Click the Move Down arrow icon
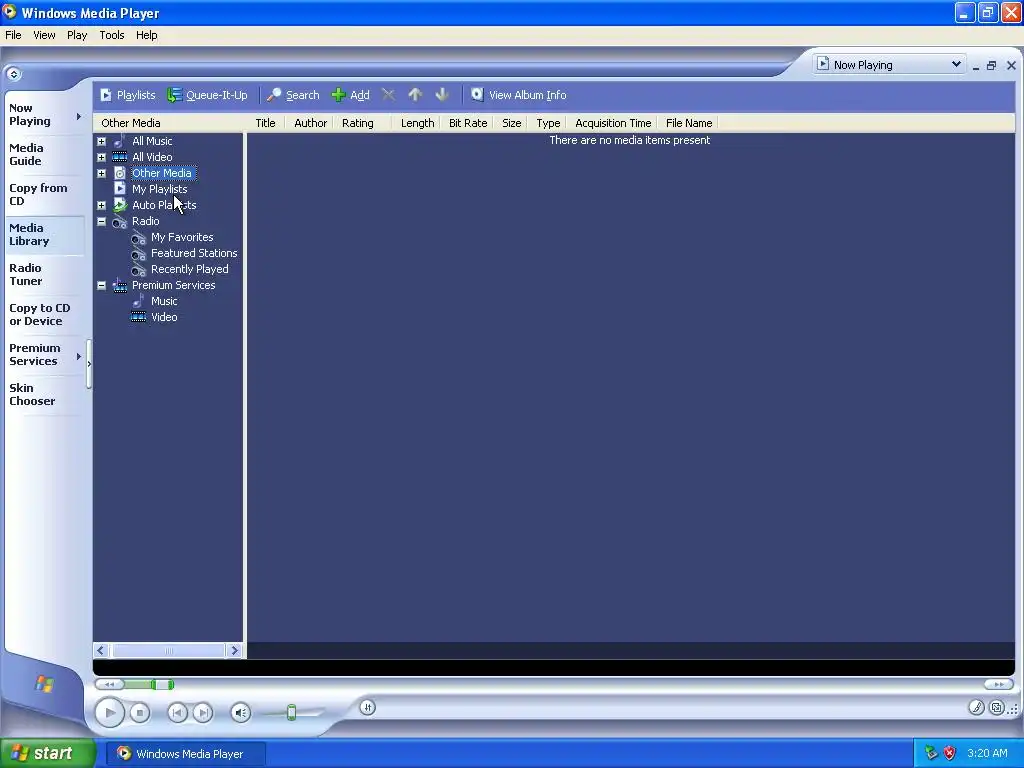The height and width of the screenshot is (768, 1024). pos(442,95)
